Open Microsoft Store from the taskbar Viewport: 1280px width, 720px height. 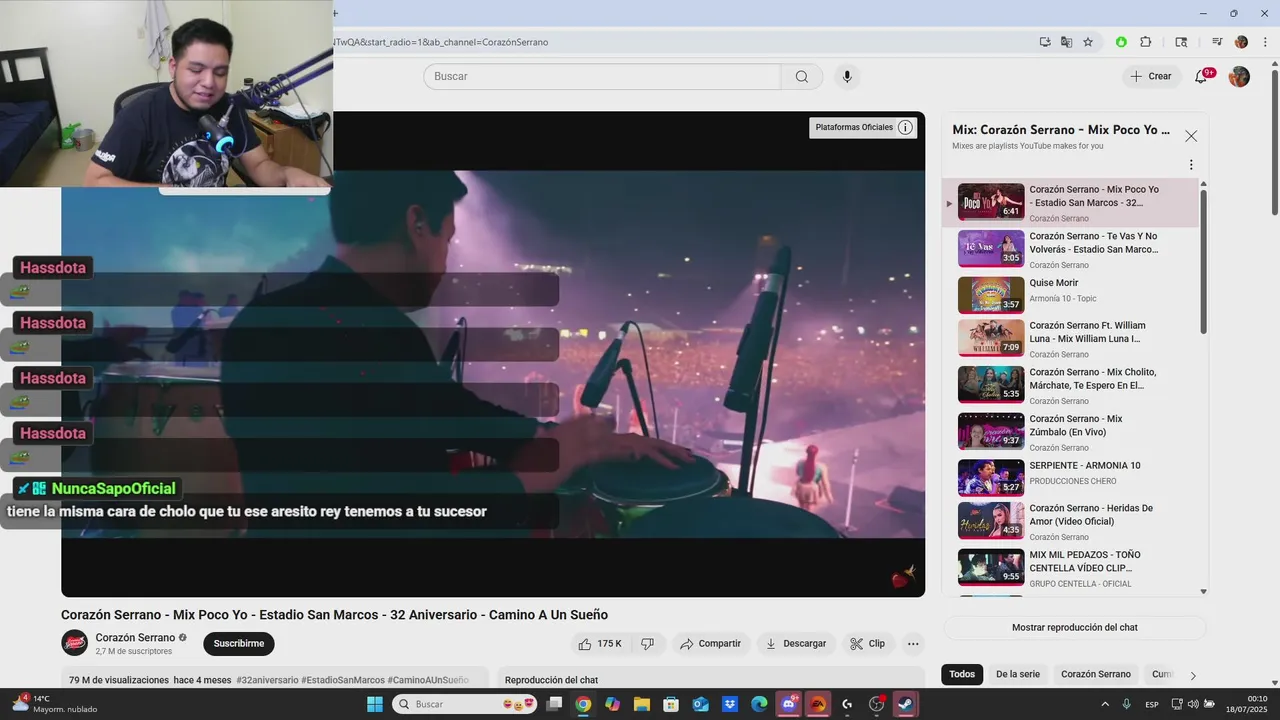click(x=671, y=704)
